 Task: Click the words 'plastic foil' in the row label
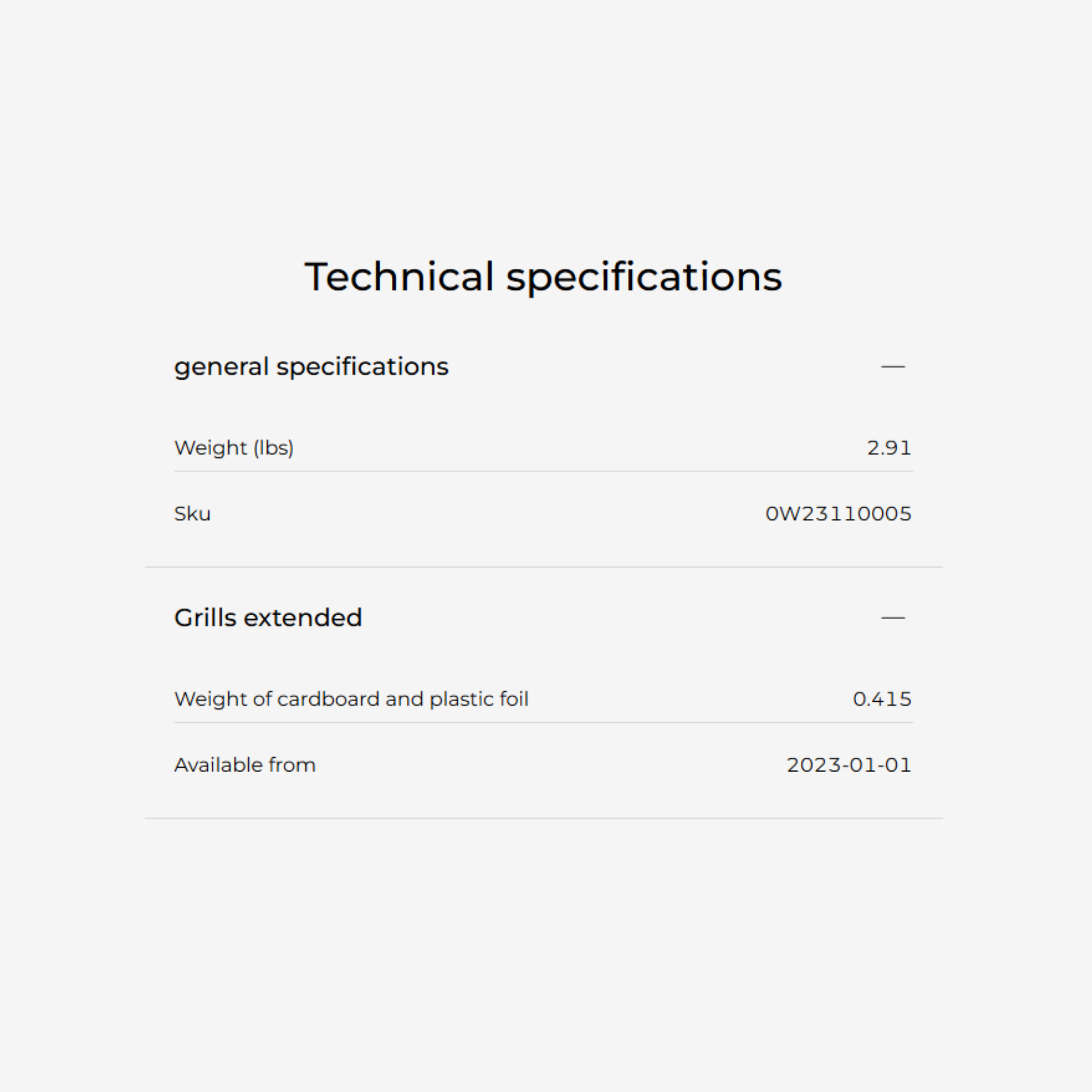click(x=479, y=699)
